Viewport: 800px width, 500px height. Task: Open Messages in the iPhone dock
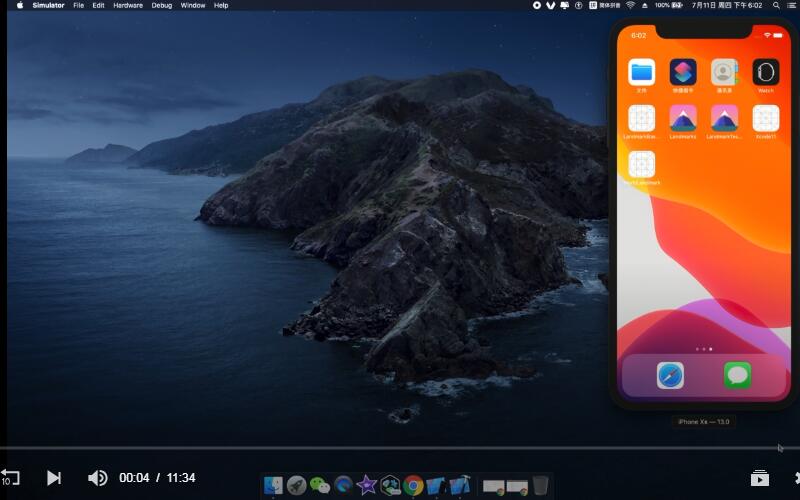[x=738, y=375]
